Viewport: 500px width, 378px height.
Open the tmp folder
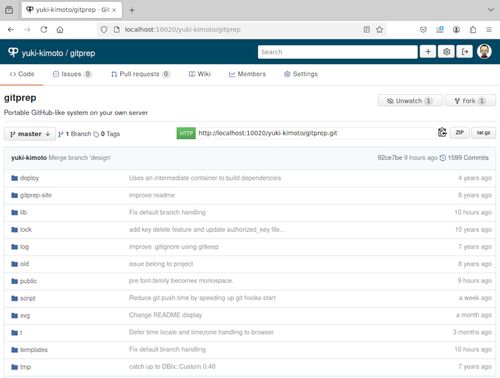pyautogui.click(x=25, y=367)
